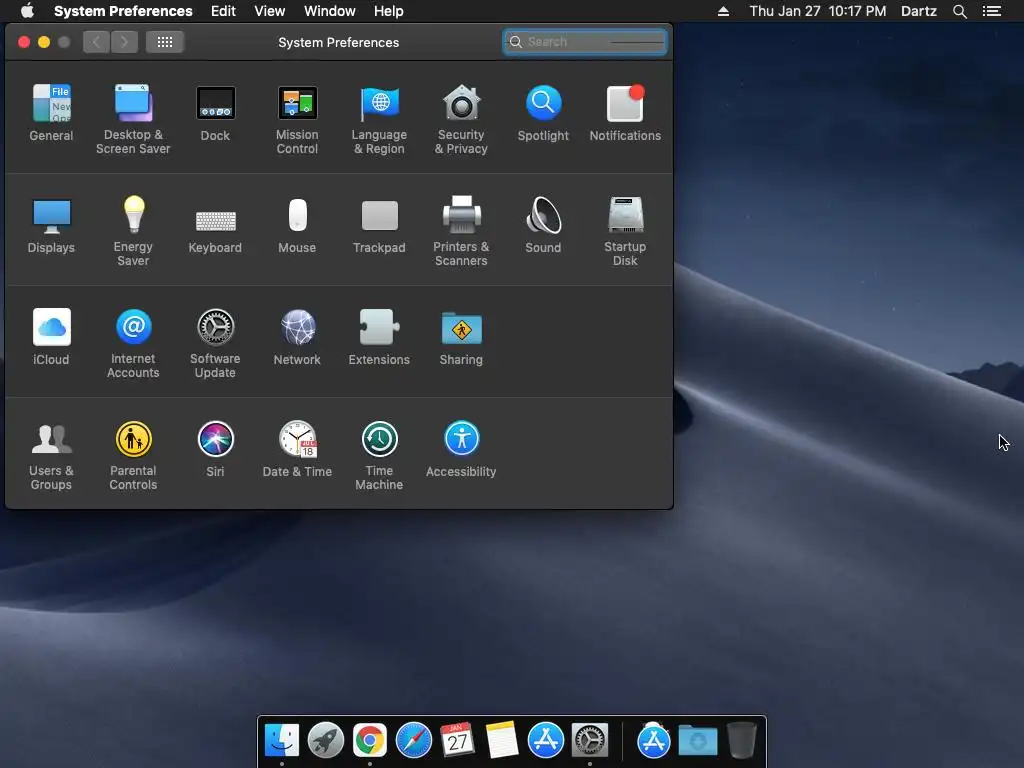Open the Help menu
The width and height of the screenshot is (1024, 768).
[389, 11]
